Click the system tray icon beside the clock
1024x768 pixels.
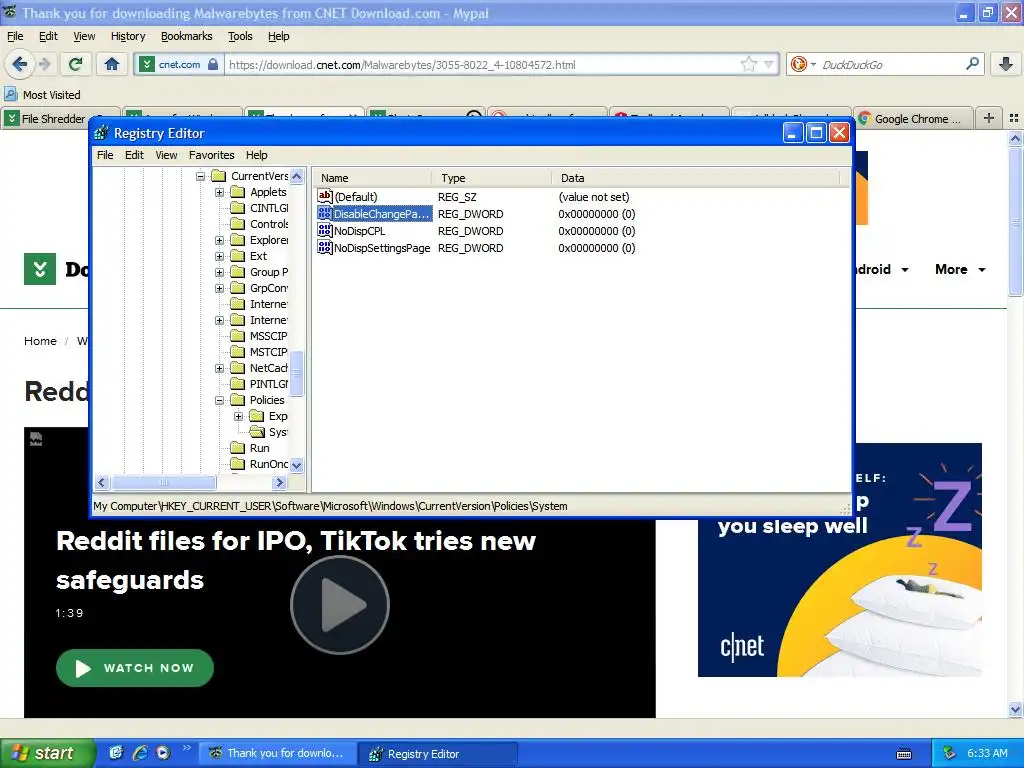950,753
